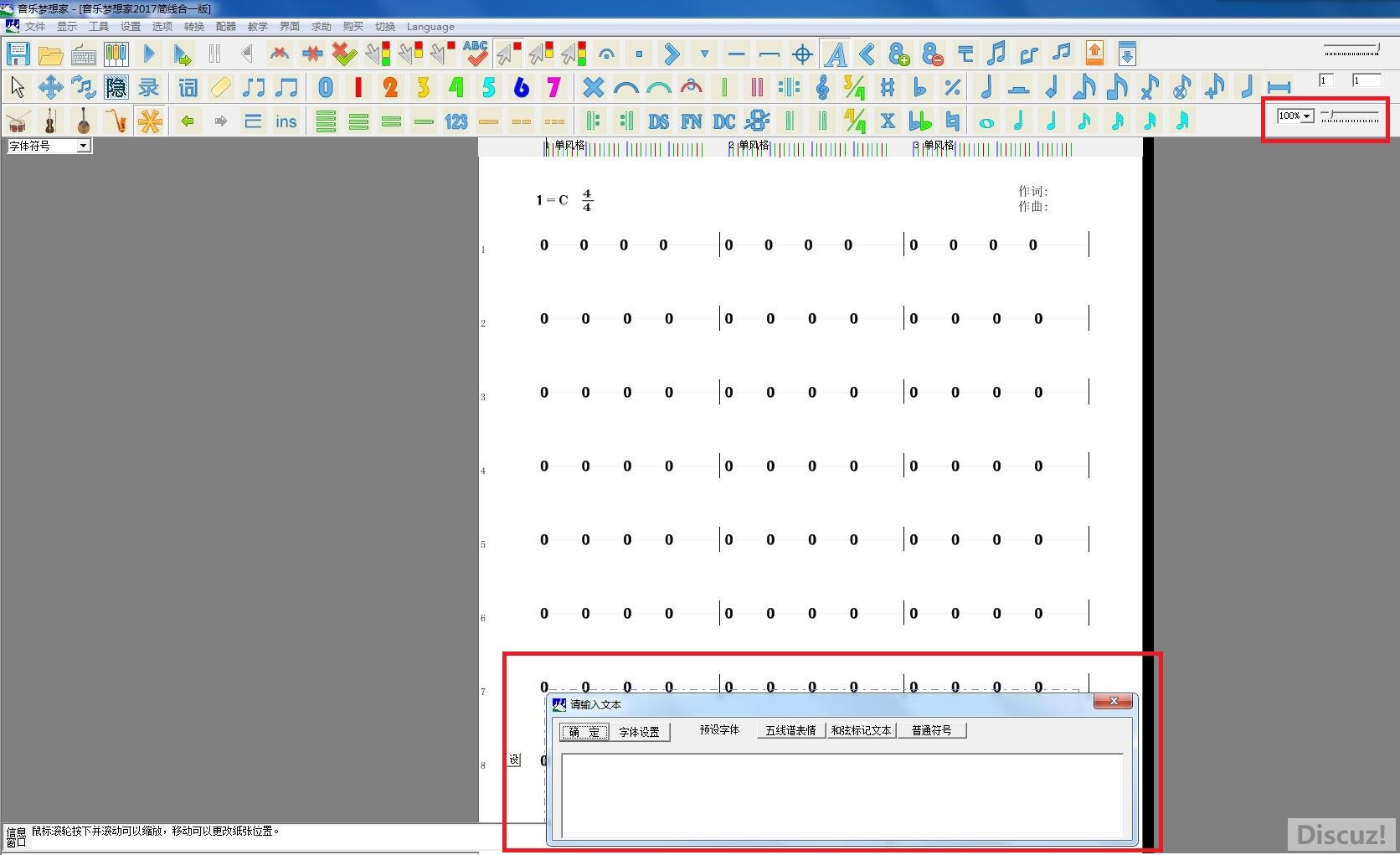The width and height of the screenshot is (1400, 855).
Task: Click the sharp sign icon
Action: pyautogui.click(x=888, y=87)
